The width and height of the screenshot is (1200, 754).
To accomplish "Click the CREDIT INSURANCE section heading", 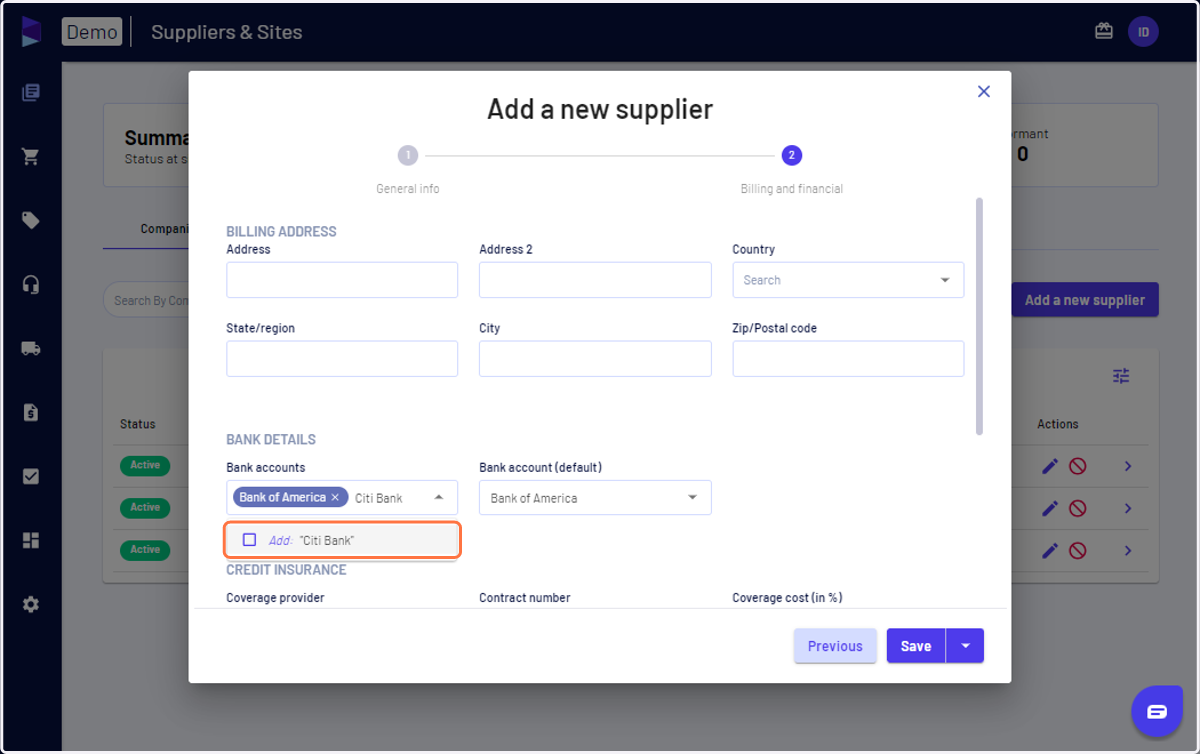I will click(x=286, y=570).
